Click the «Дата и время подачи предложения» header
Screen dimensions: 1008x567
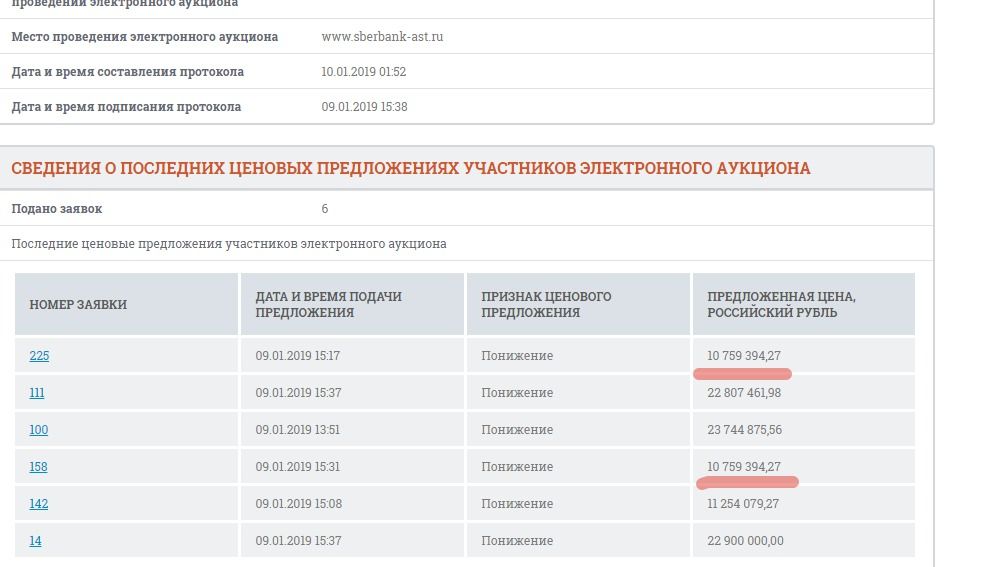(x=328, y=304)
